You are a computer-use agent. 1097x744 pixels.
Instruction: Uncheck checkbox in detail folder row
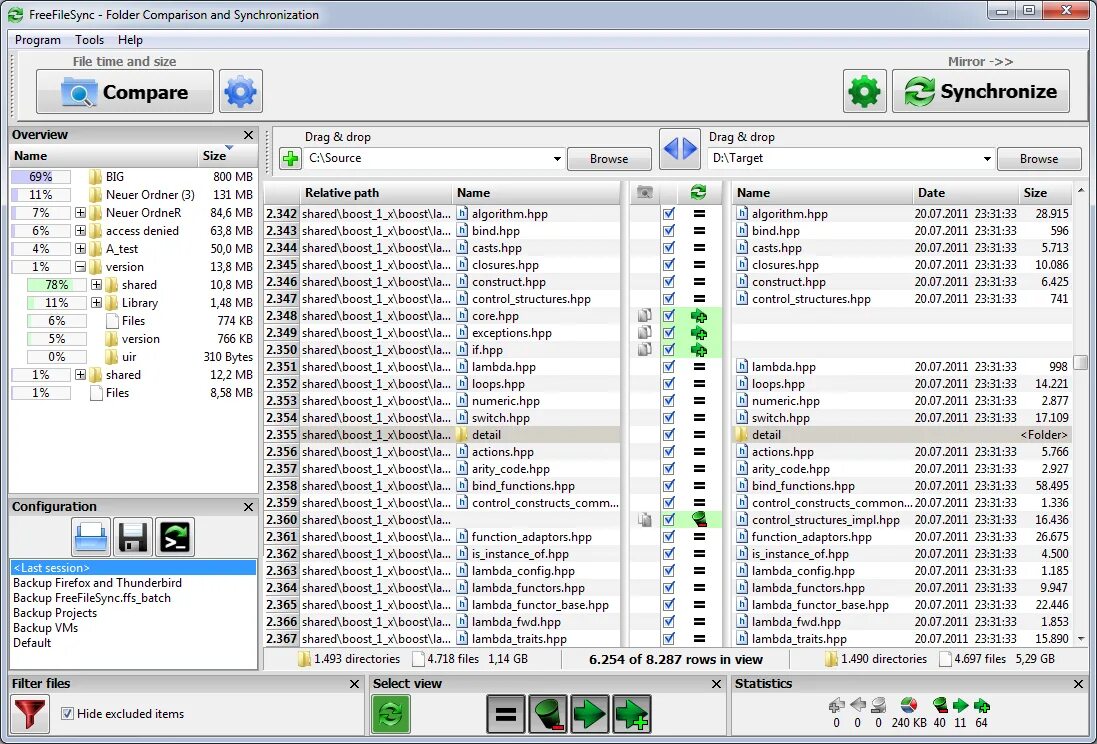(669, 435)
